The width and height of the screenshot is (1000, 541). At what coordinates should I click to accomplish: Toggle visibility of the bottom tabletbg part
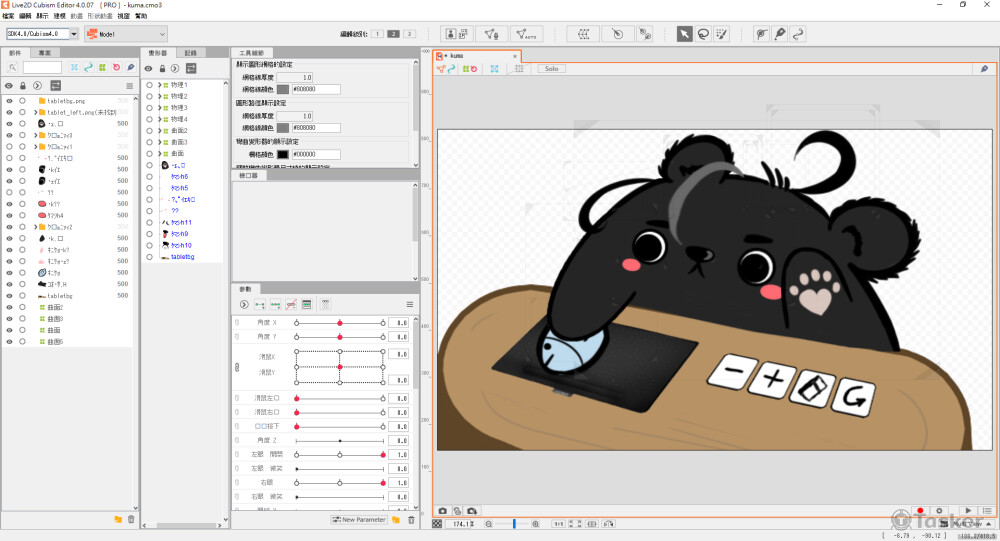(9, 296)
